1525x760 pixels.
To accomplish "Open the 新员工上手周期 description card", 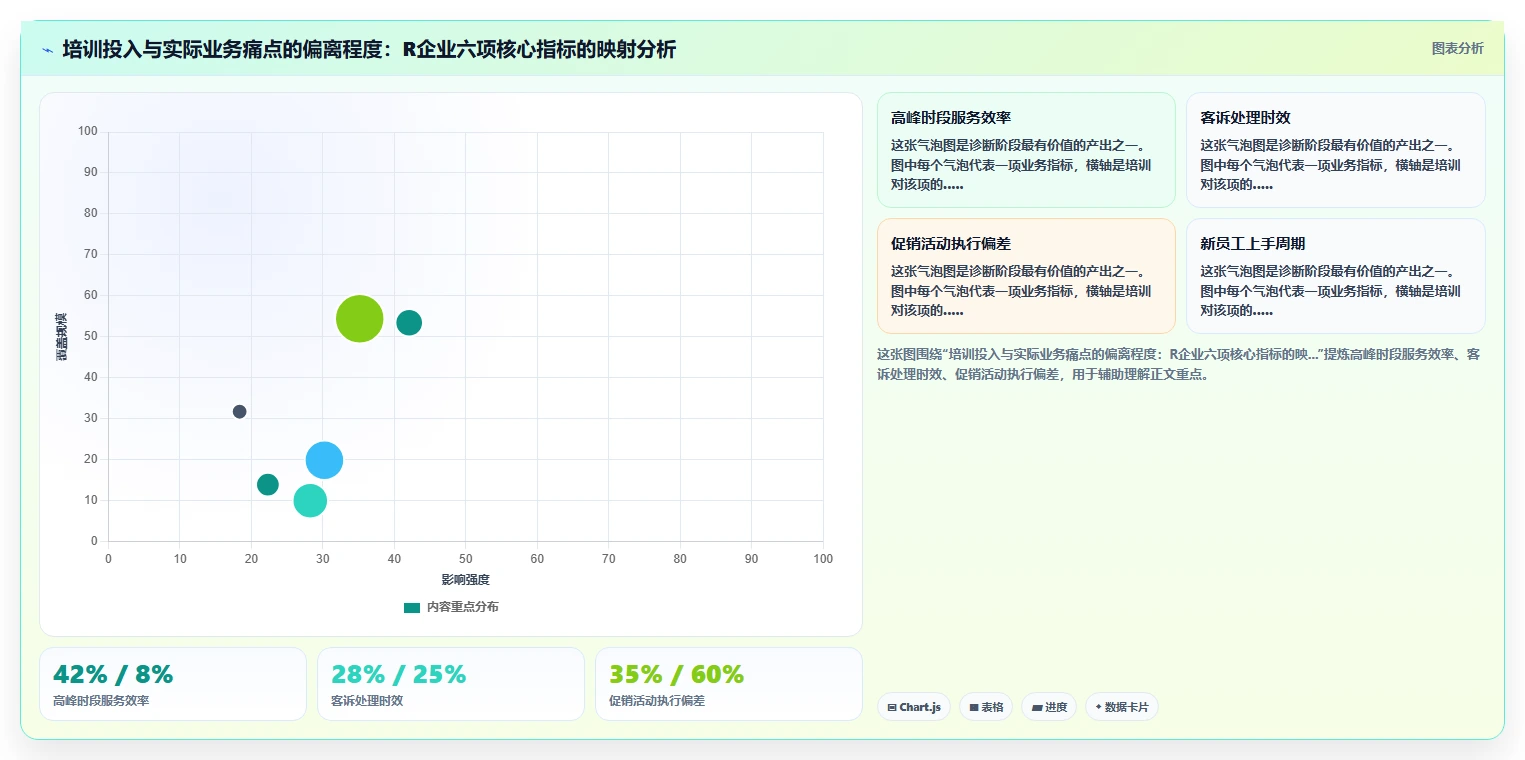I will pos(1335,276).
